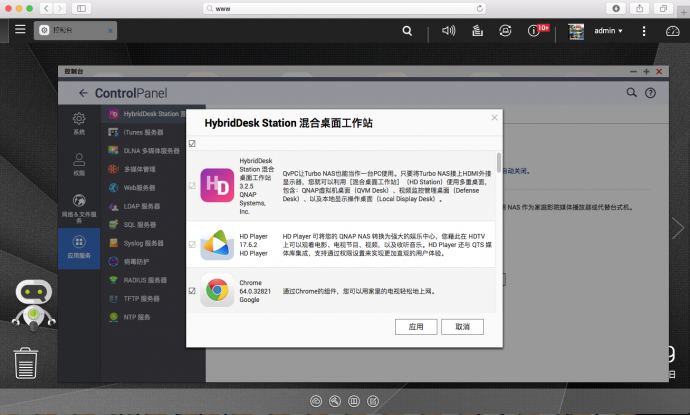Click the Chrome app icon

217,290
